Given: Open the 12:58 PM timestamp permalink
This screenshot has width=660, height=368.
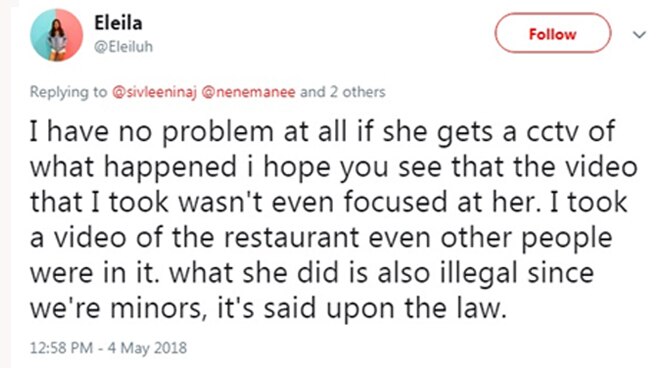Looking at the screenshot, I should tap(61, 348).
